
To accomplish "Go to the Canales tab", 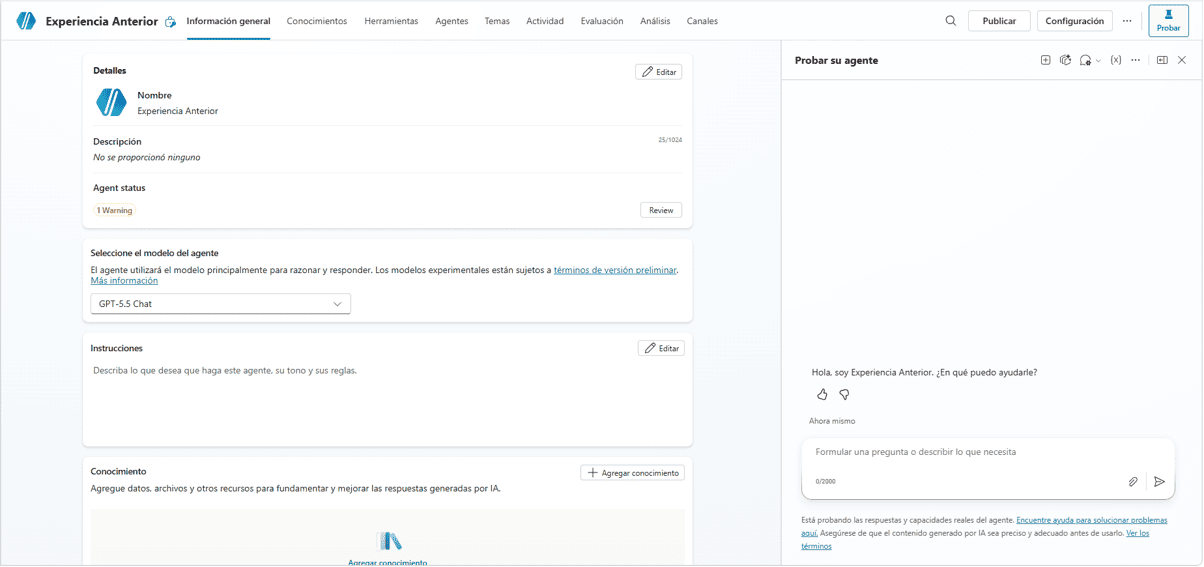I will [x=702, y=21].
